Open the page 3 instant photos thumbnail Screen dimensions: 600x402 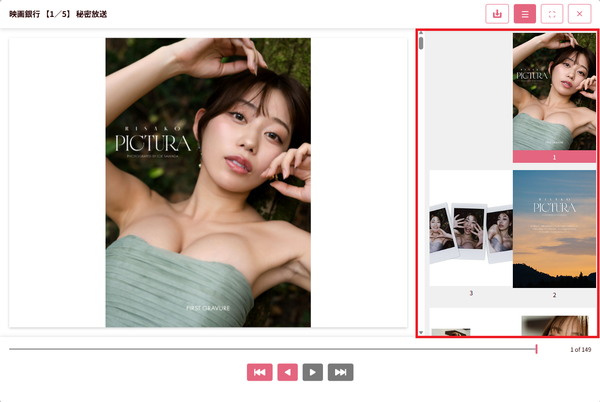click(x=471, y=228)
